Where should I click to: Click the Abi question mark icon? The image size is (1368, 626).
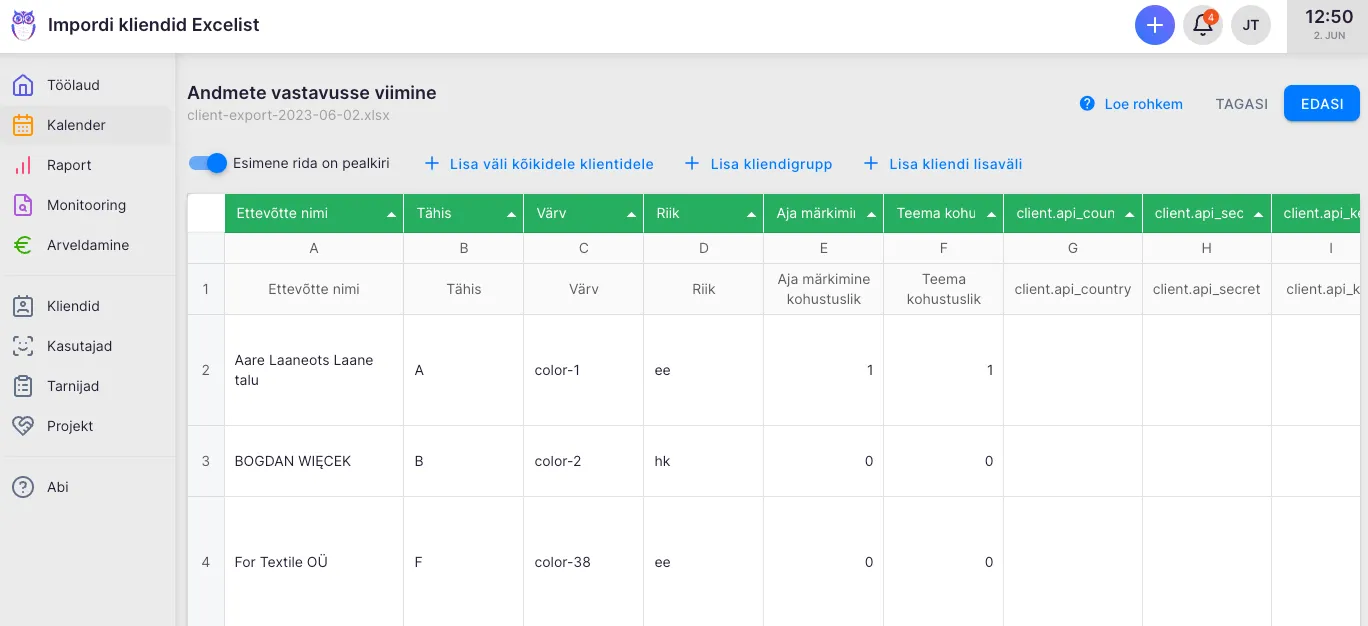pos(23,487)
